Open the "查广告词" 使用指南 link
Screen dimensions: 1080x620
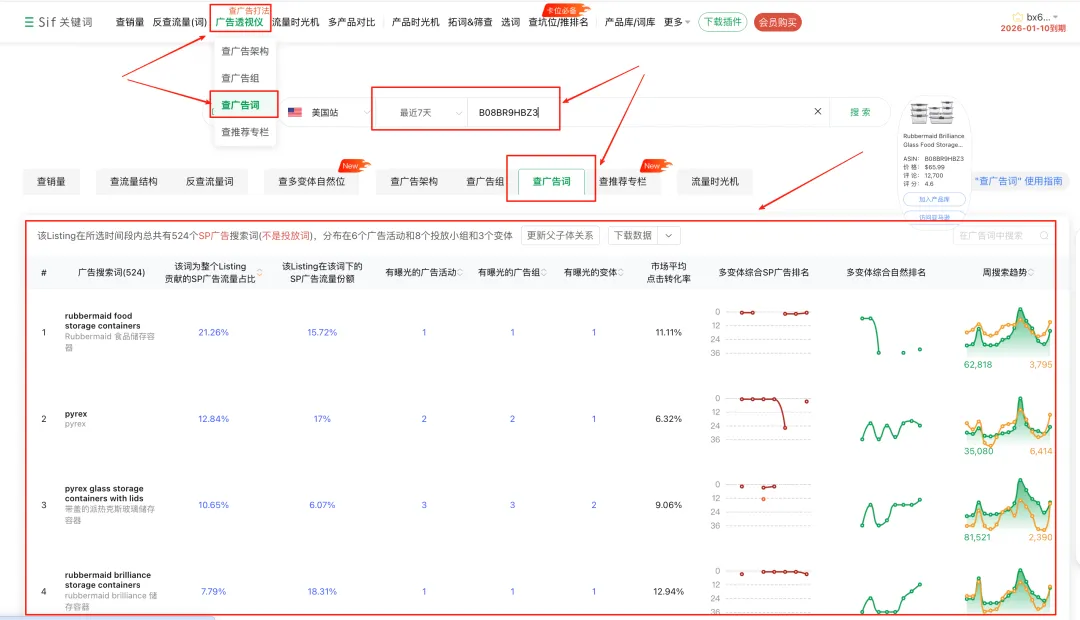(1018, 181)
